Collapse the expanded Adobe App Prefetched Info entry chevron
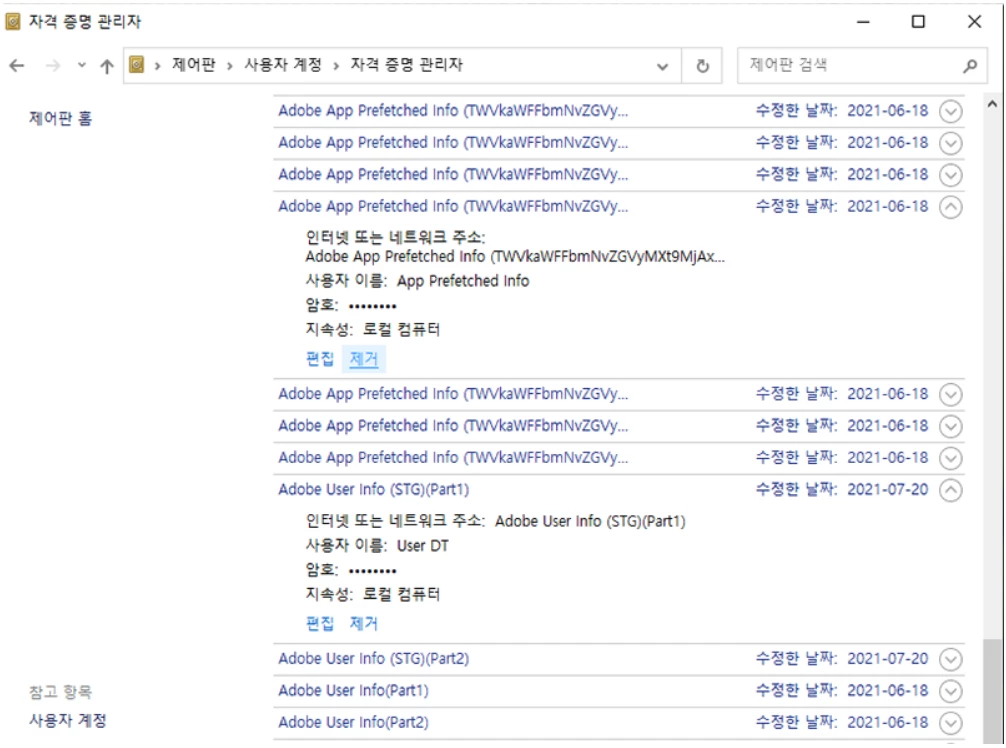 click(951, 207)
